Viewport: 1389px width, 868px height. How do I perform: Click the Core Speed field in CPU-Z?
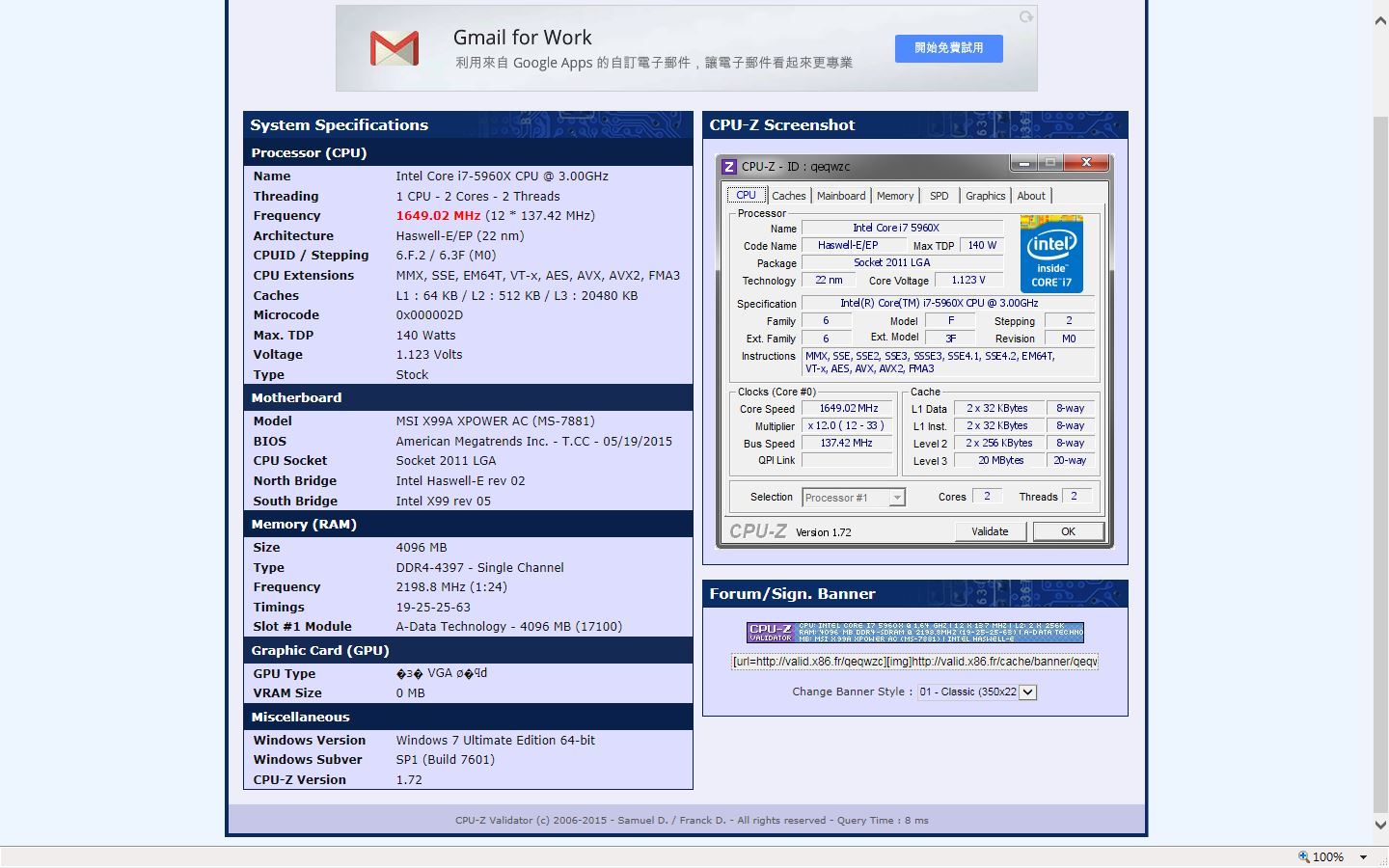click(849, 409)
